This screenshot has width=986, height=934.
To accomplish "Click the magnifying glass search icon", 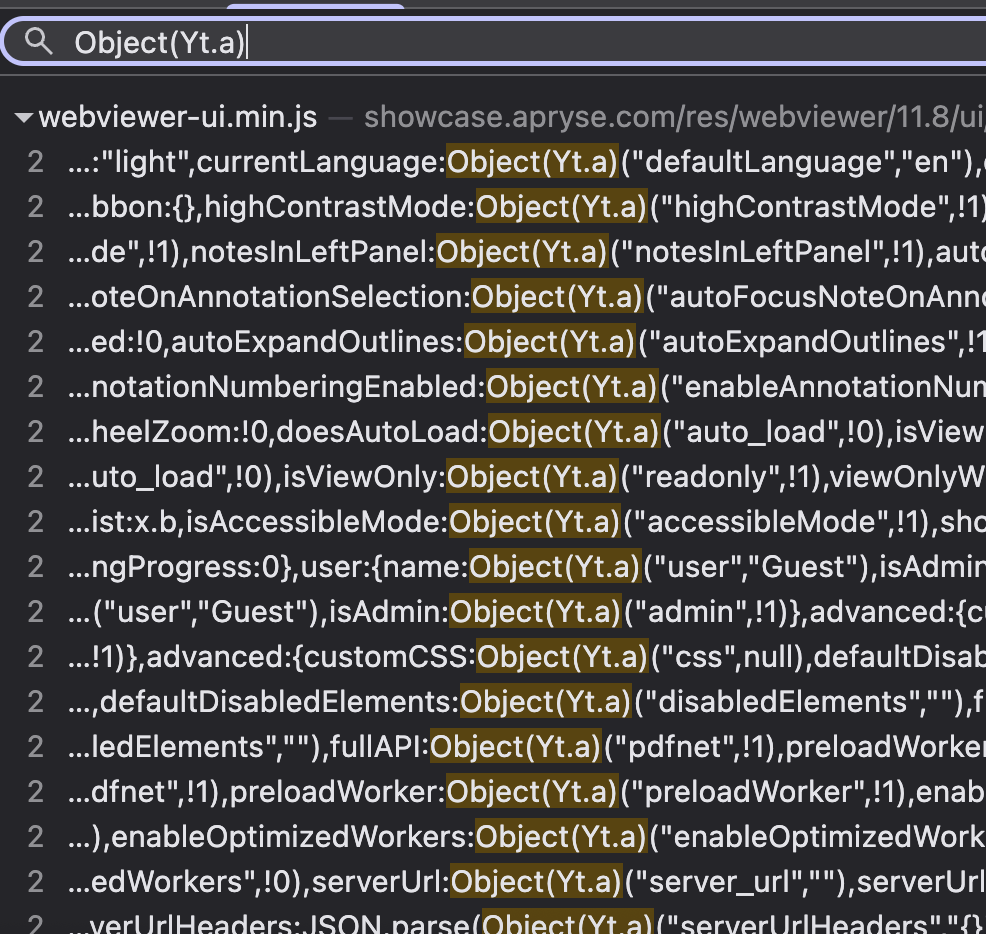I will pyautogui.click(x=38, y=42).
